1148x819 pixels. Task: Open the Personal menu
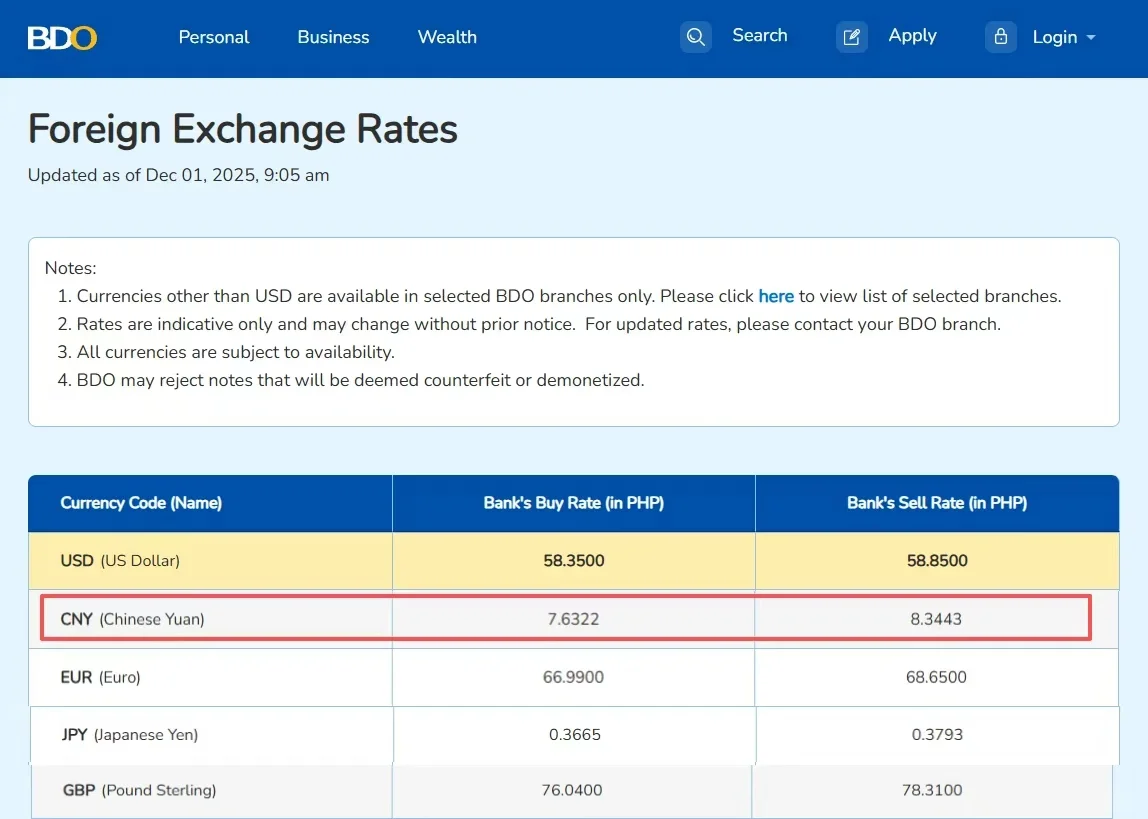click(x=214, y=37)
